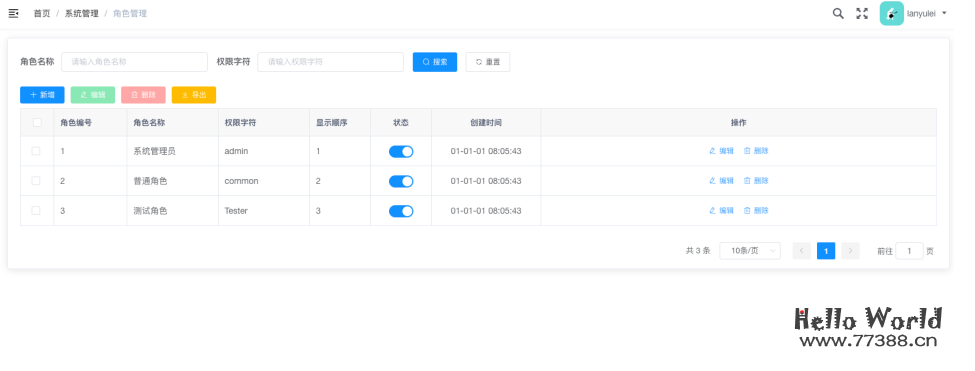Edit the 系统管理员 row via 编辑
The image size is (975, 371).
(x=721, y=151)
